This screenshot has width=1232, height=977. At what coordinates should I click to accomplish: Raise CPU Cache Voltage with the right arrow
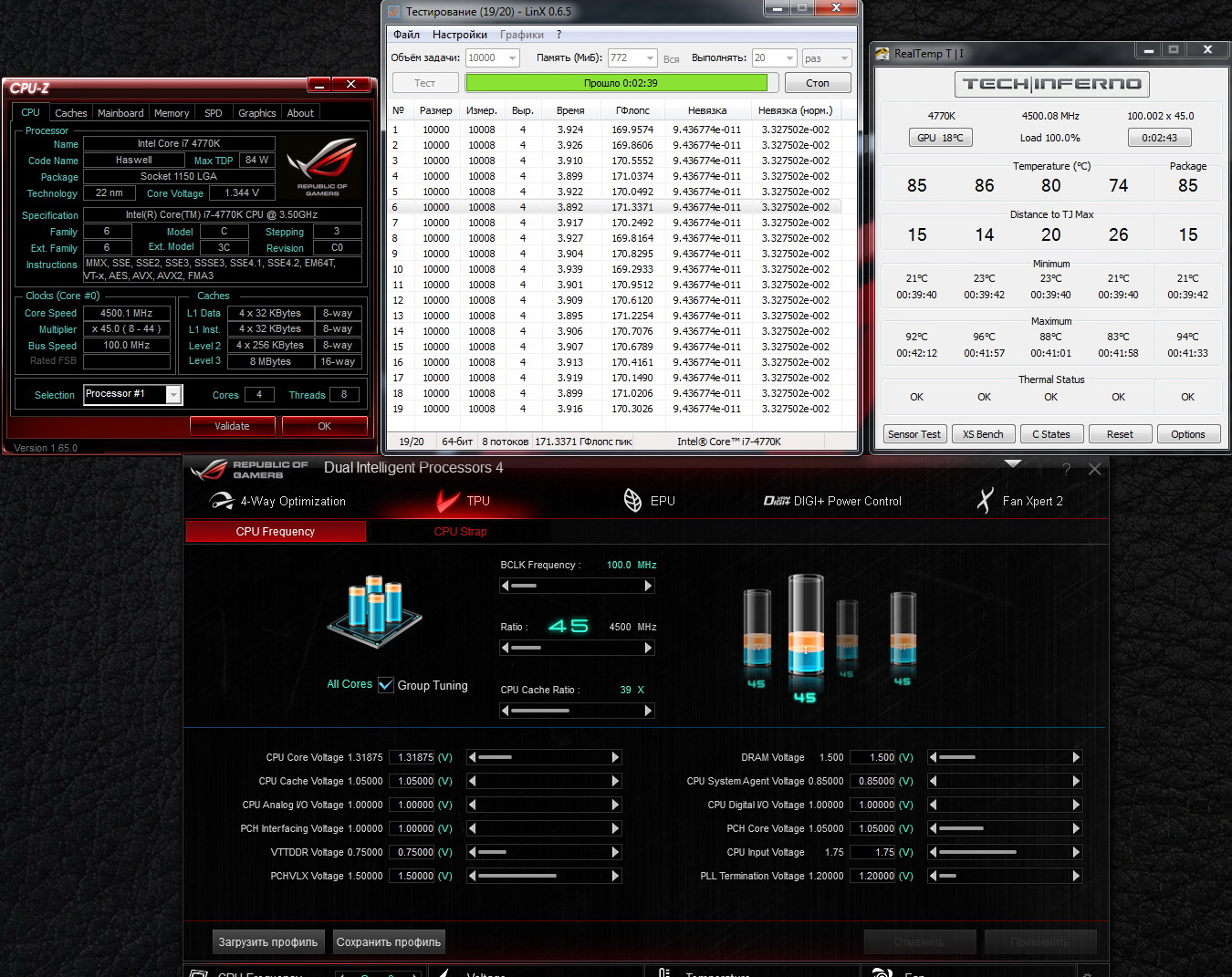pos(616,781)
